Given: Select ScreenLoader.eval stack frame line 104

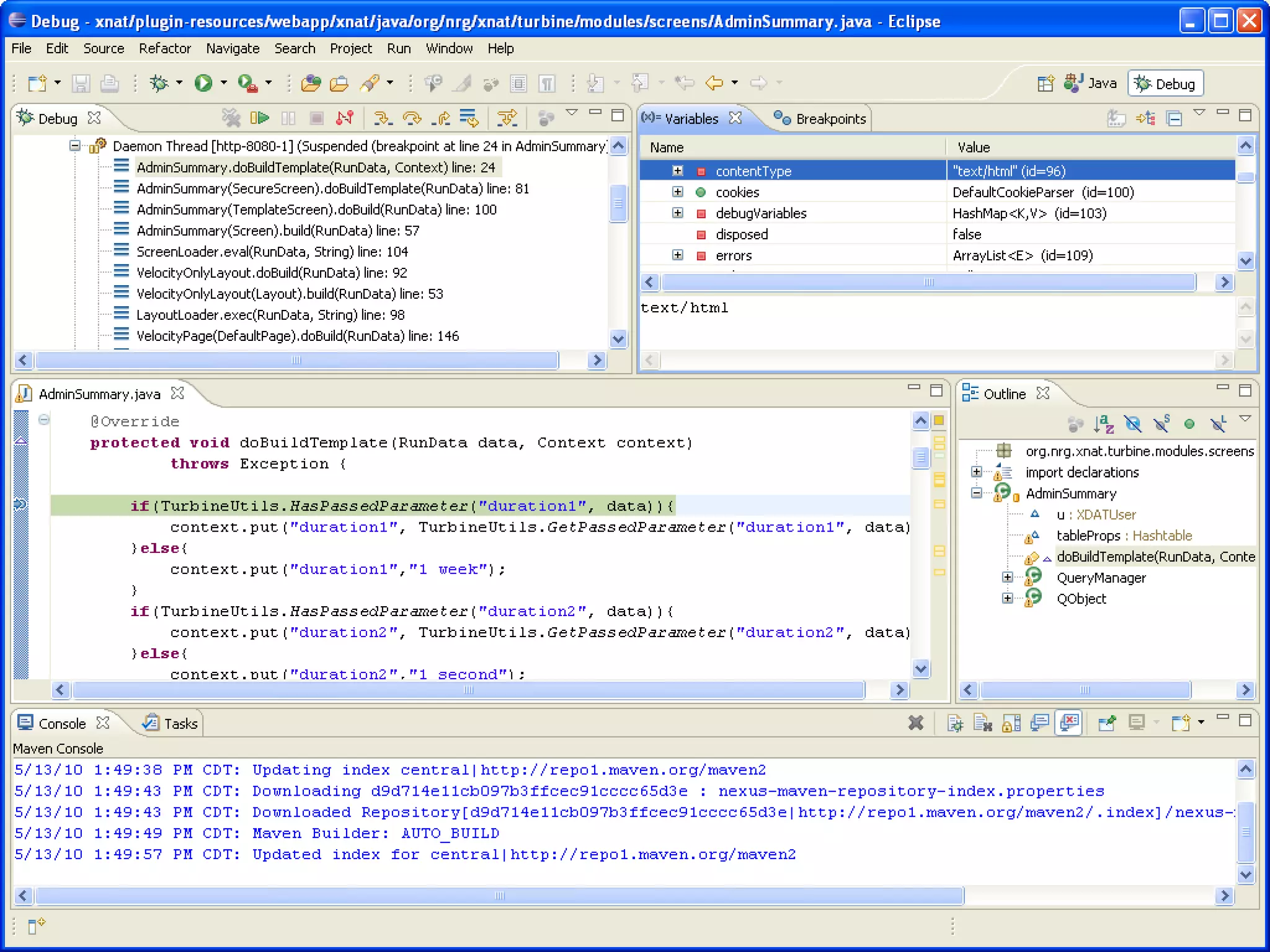Looking at the screenshot, I should (272, 252).
